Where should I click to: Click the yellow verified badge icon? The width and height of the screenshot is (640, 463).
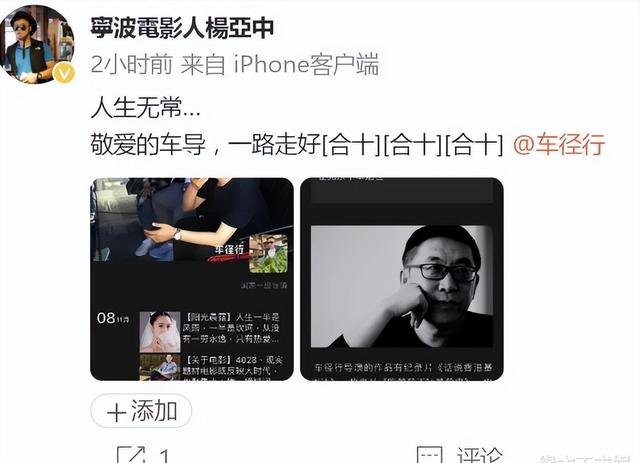64,74
